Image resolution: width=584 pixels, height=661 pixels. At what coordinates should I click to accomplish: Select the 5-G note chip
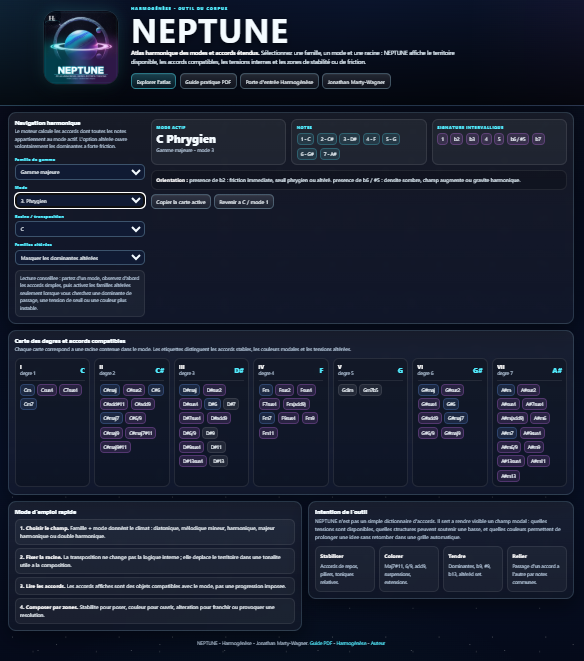click(x=391, y=139)
